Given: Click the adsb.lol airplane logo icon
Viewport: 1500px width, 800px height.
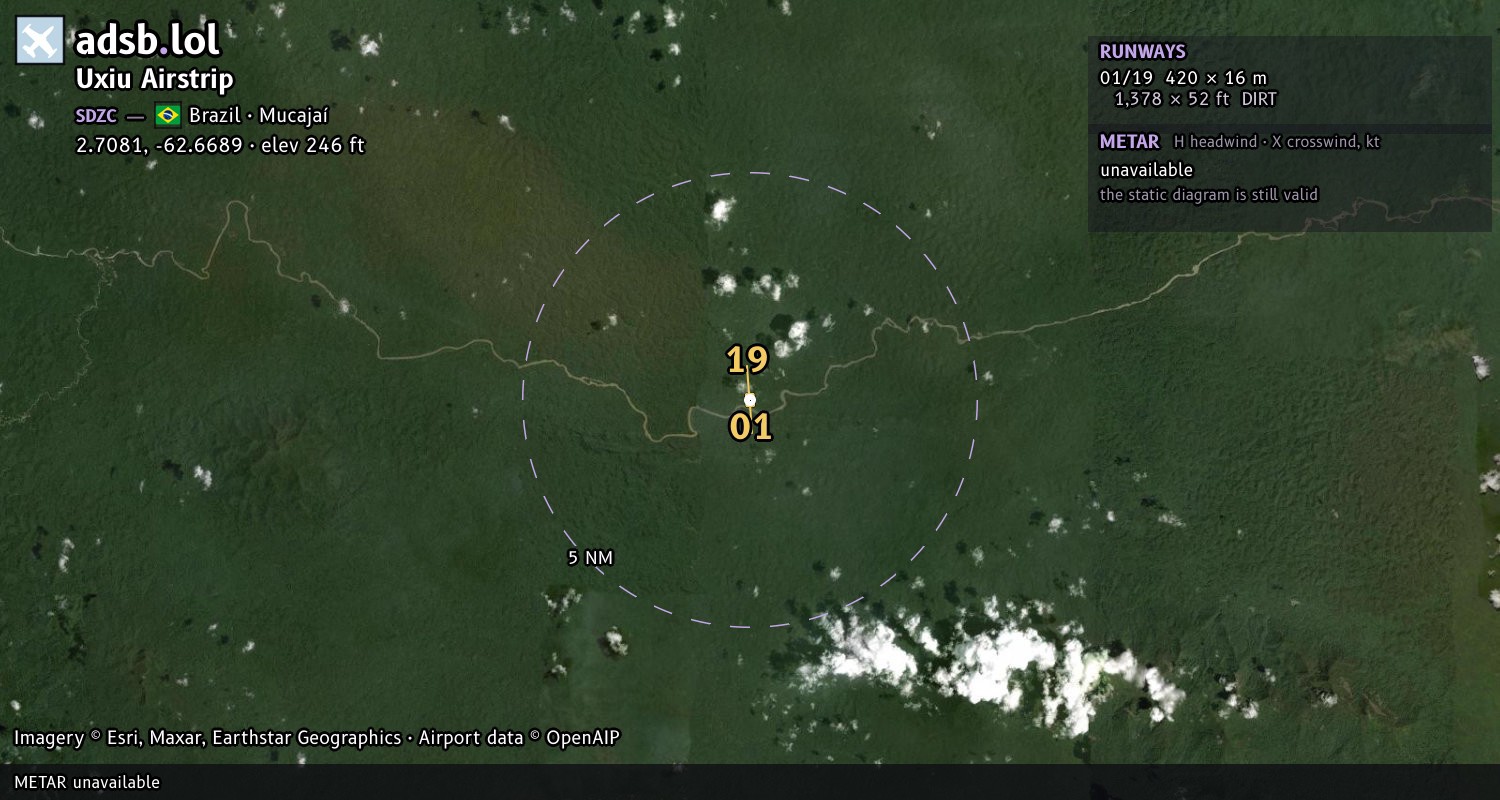Looking at the screenshot, I should (x=40, y=41).
